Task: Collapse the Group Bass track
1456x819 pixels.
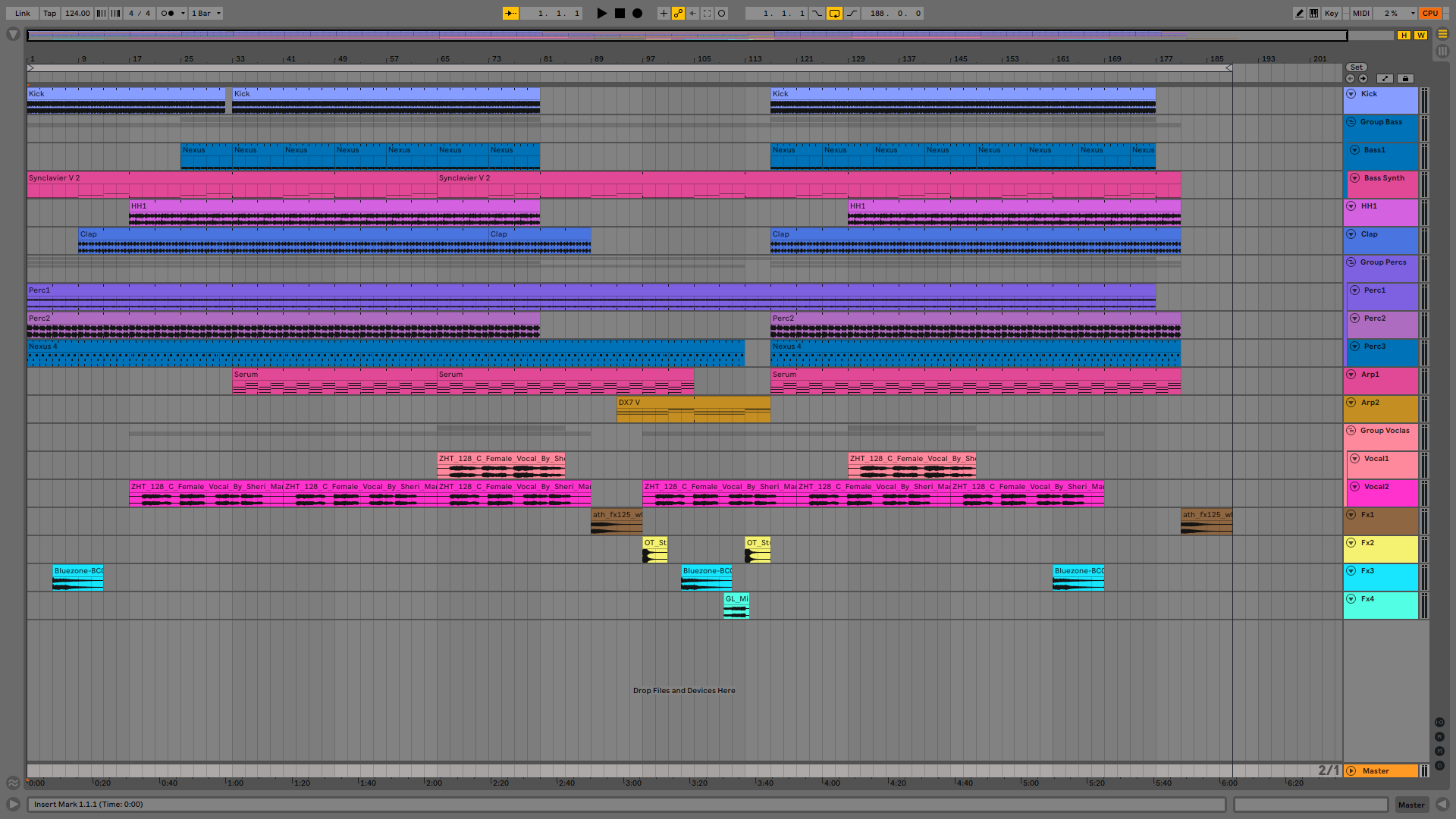Action: coord(1351,122)
